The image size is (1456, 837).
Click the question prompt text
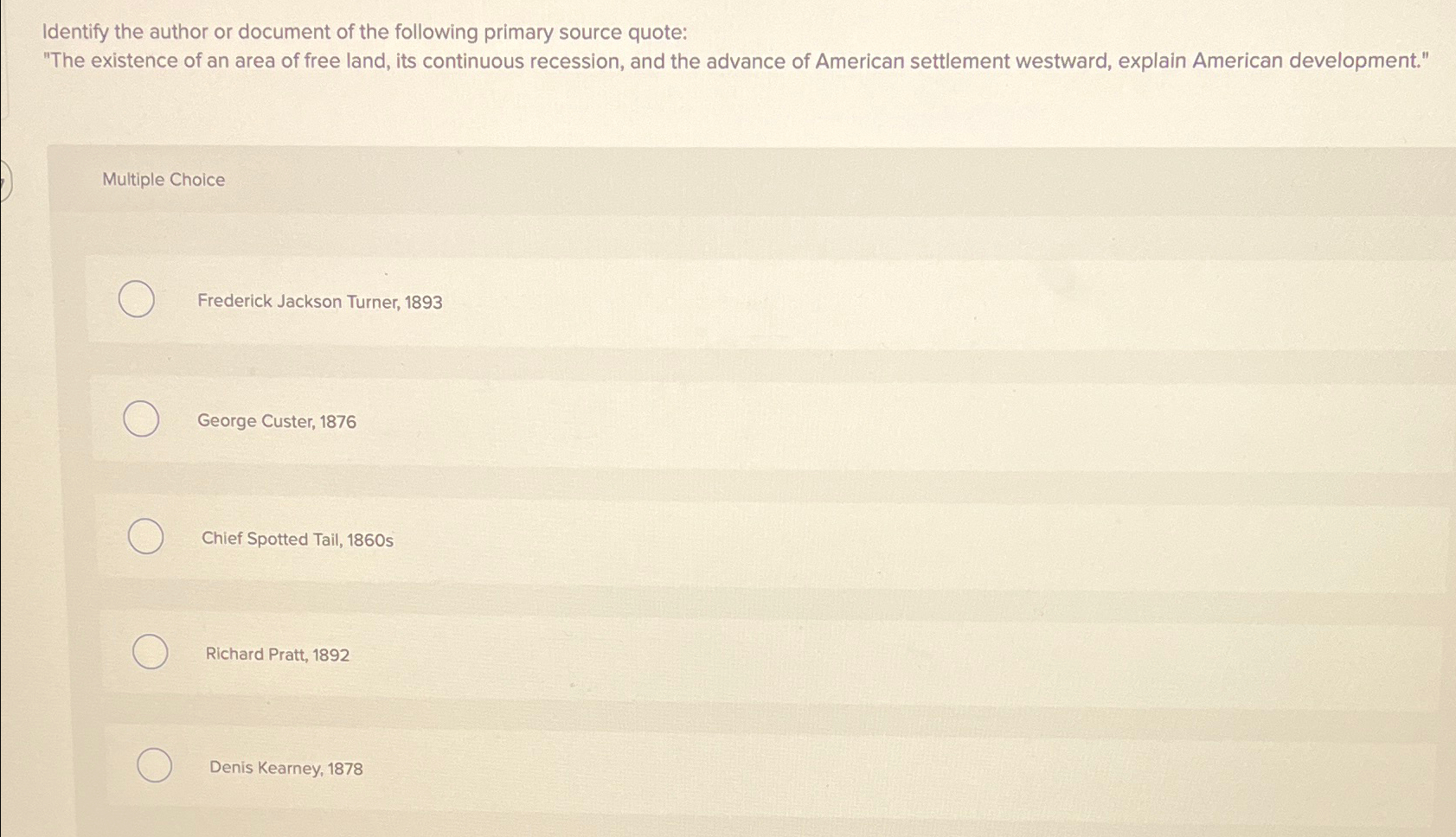(364, 33)
